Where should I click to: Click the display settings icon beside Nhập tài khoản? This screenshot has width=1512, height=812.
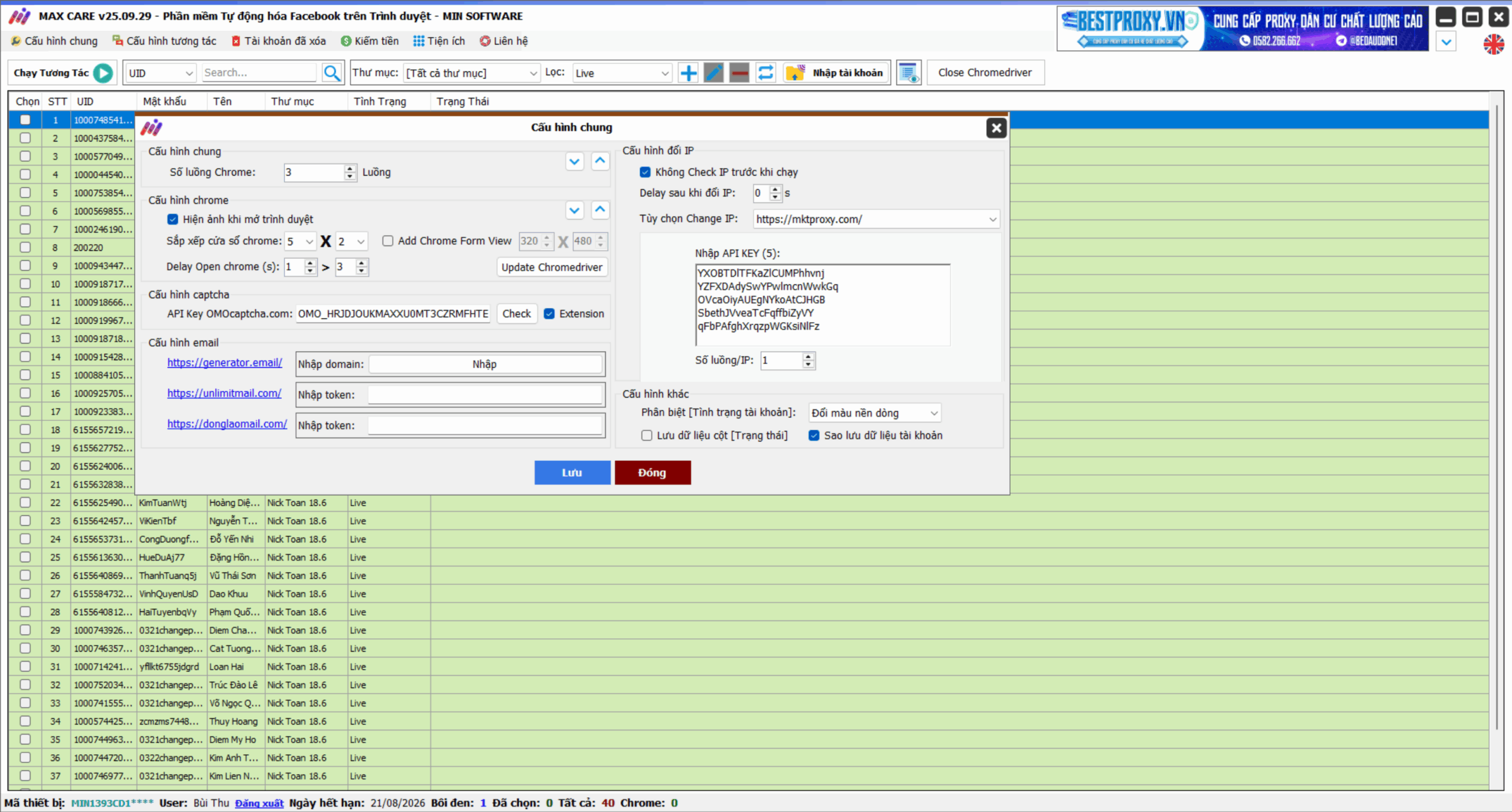tap(908, 73)
